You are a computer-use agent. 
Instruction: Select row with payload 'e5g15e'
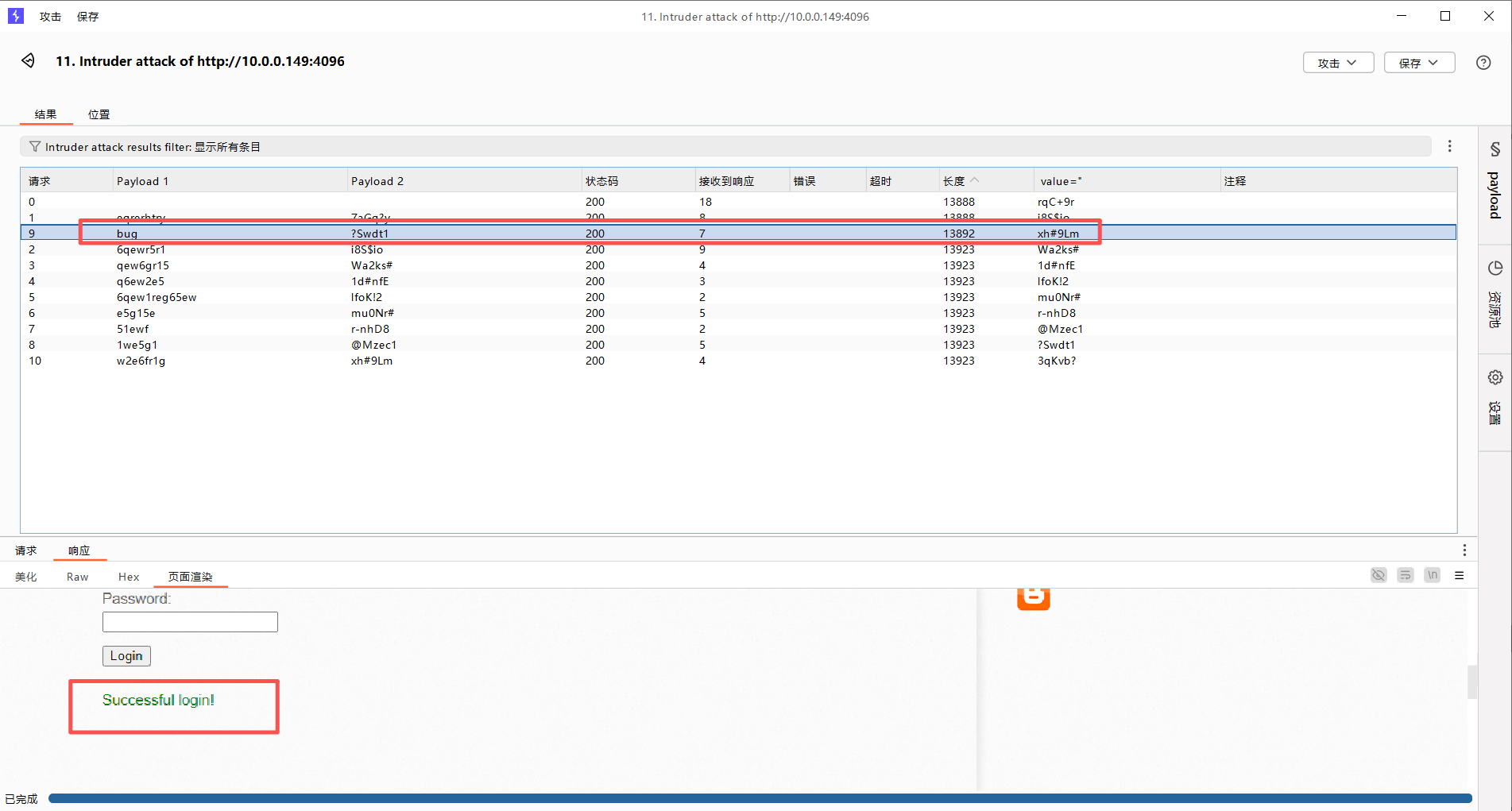click(x=738, y=313)
